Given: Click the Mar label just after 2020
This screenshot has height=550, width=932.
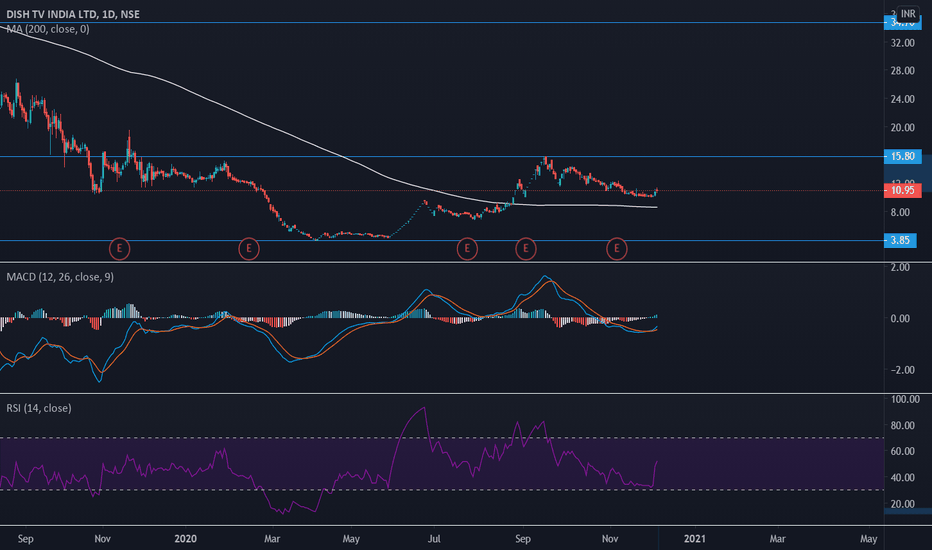Looking at the screenshot, I should [x=272, y=539].
